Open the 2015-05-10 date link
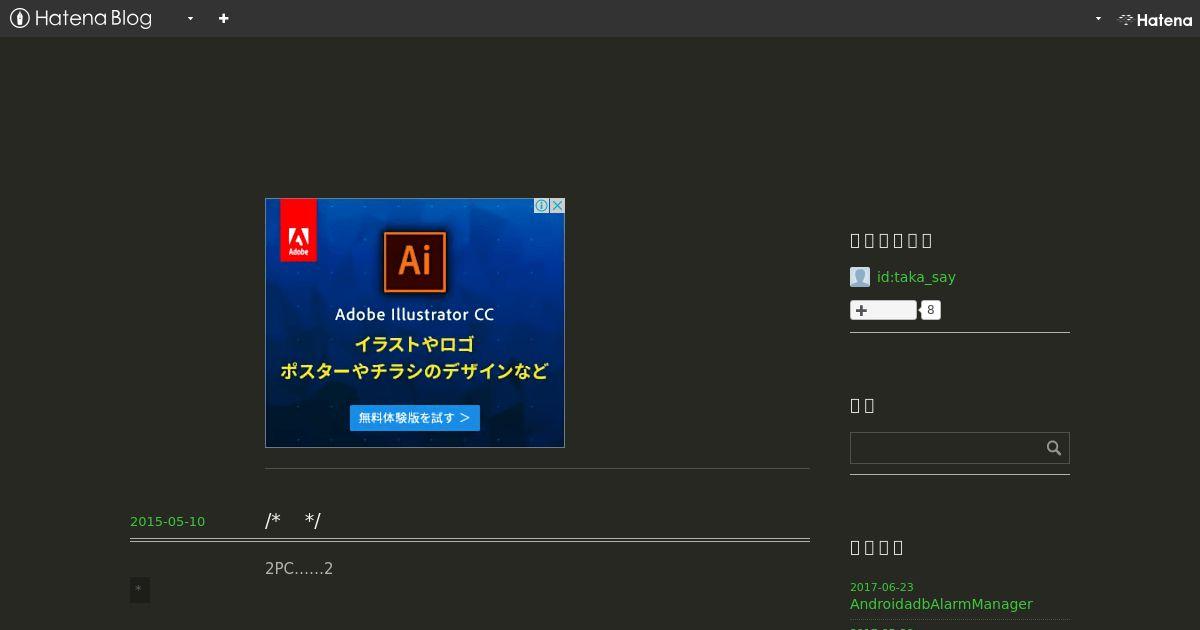Viewport: 1200px width, 630px height. point(167,522)
